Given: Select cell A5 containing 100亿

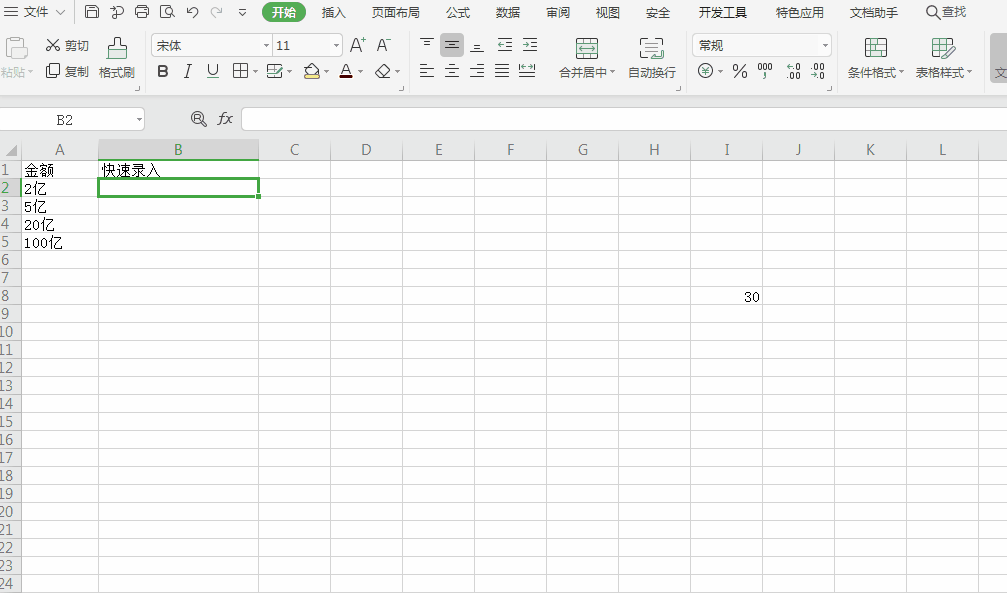Looking at the screenshot, I should point(60,242).
